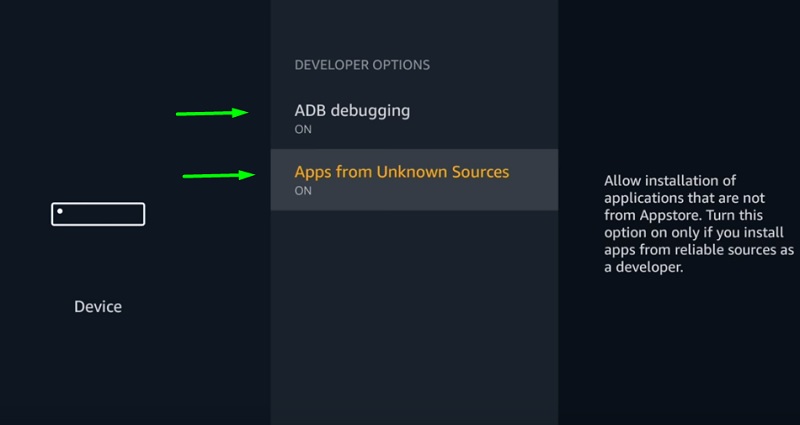Viewport: 800px width, 425px height.
Task: Click the Fire TV Stick device icon
Action: click(x=98, y=214)
